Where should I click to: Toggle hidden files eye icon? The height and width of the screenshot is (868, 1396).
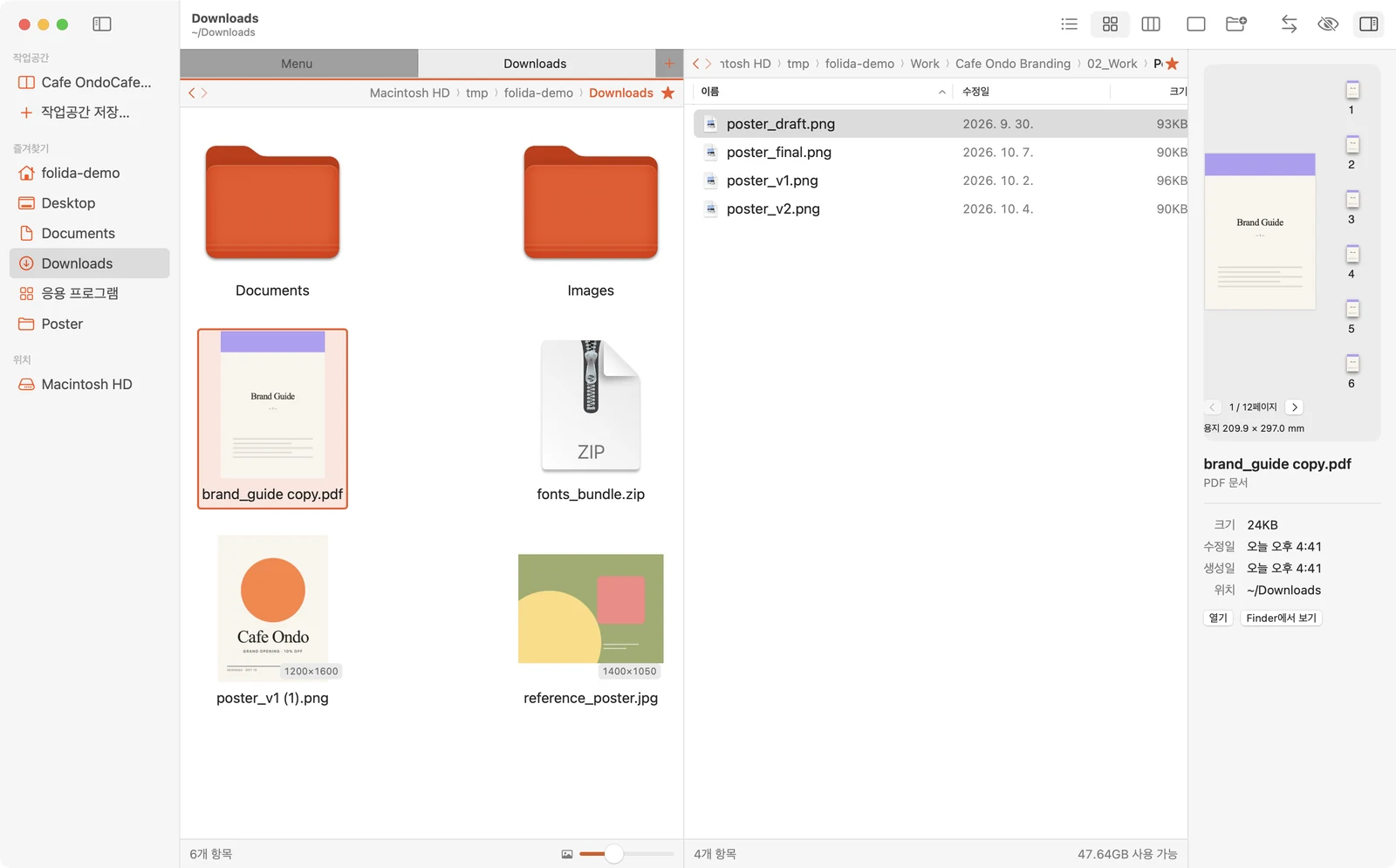click(x=1328, y=24)
